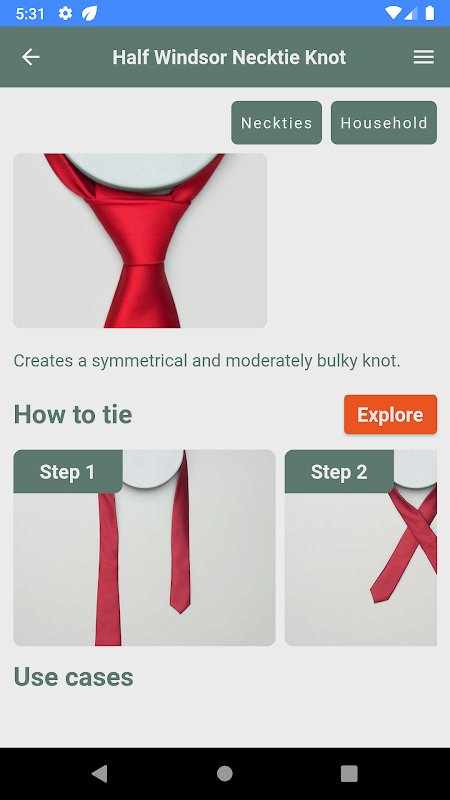The height and width of the screenshot is (800, 450).
Task: Open recent apps square button
Action: pos(349,773)
